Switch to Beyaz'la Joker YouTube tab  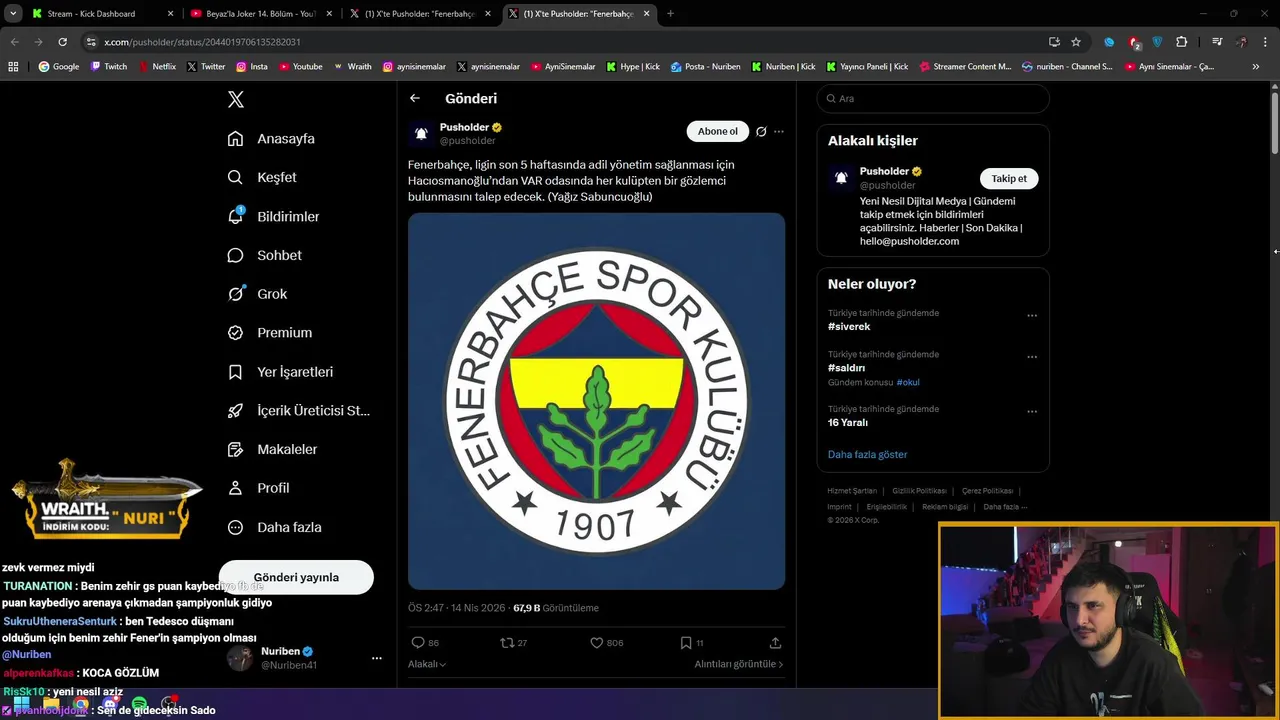(259, 14)
